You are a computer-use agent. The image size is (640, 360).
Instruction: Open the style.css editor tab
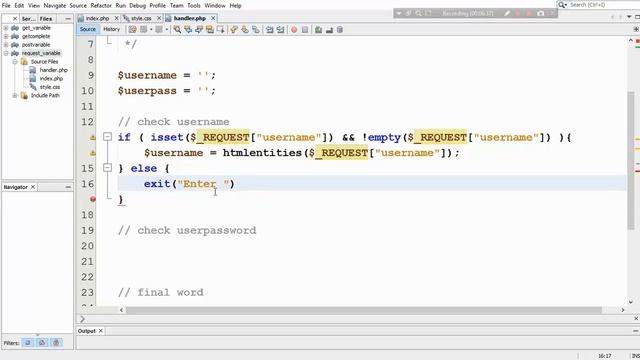coord(141,18)
